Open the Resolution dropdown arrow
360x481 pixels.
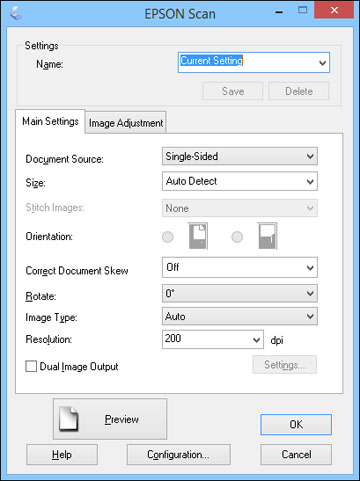pos(256,340)
